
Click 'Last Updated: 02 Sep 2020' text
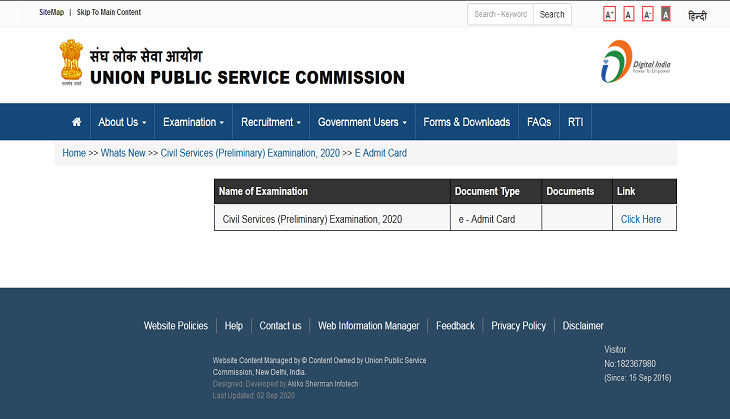click(x=254, y=396)
